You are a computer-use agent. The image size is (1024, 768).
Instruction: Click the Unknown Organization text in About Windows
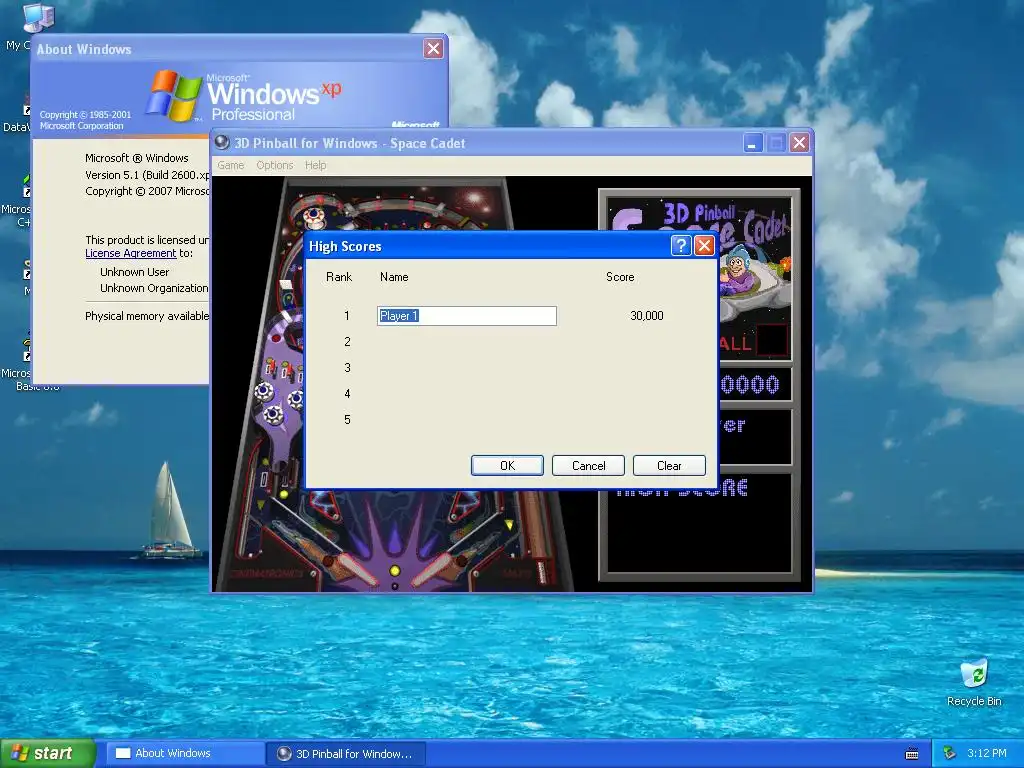(x=154, y=288)
